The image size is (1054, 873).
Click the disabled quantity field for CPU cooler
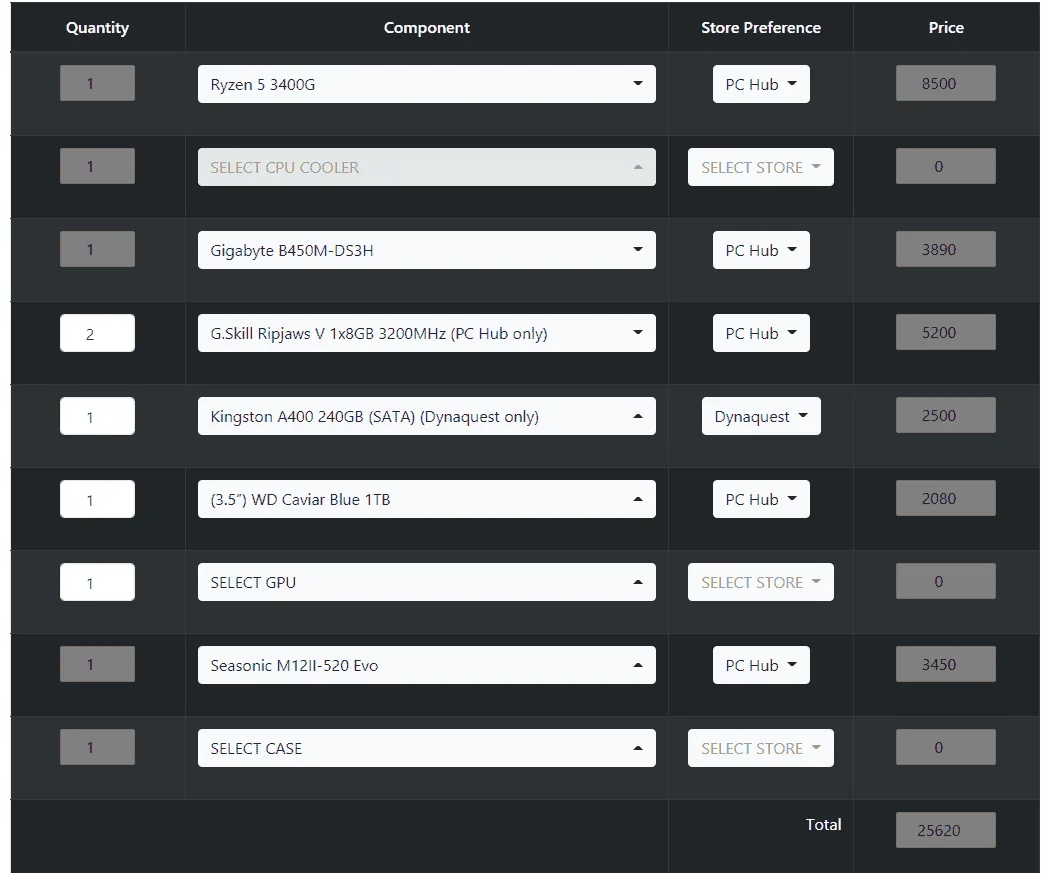[x=97, y=166]
